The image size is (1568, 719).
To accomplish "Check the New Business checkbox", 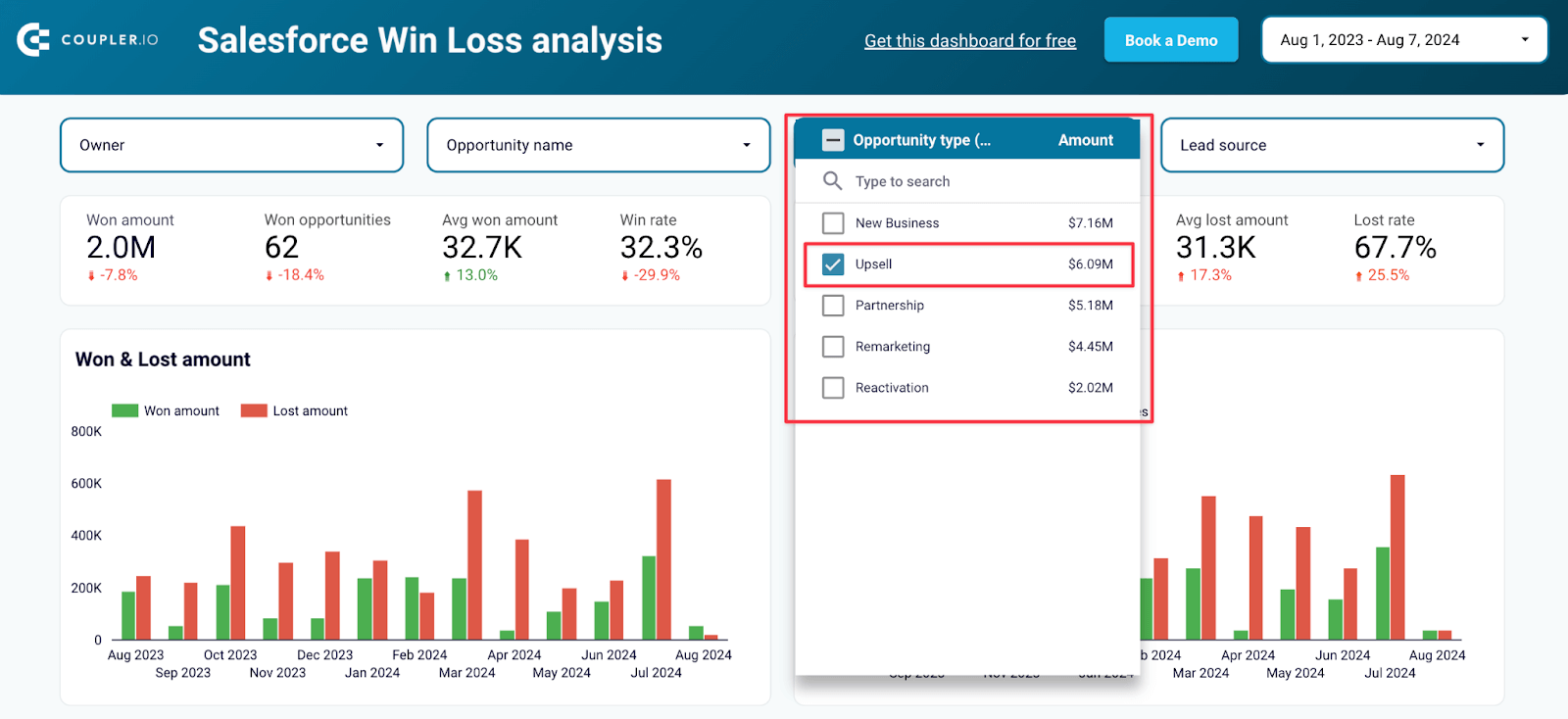I will [833, 223].
